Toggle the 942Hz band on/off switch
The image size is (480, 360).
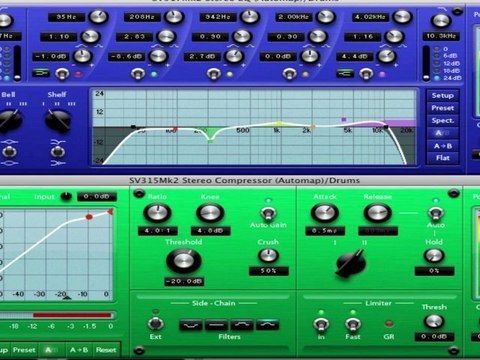pos(214,73)
